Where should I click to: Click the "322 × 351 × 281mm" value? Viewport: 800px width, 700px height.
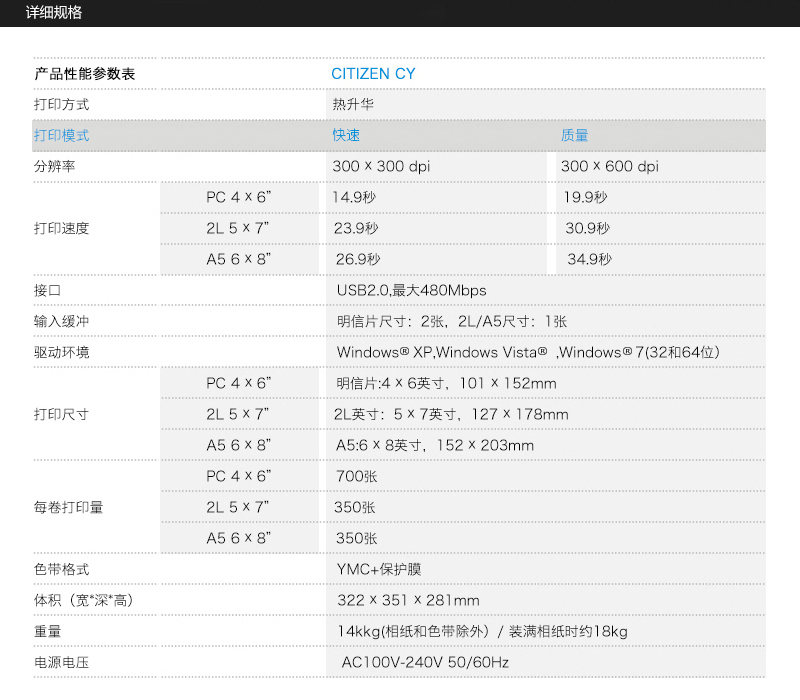408,601
